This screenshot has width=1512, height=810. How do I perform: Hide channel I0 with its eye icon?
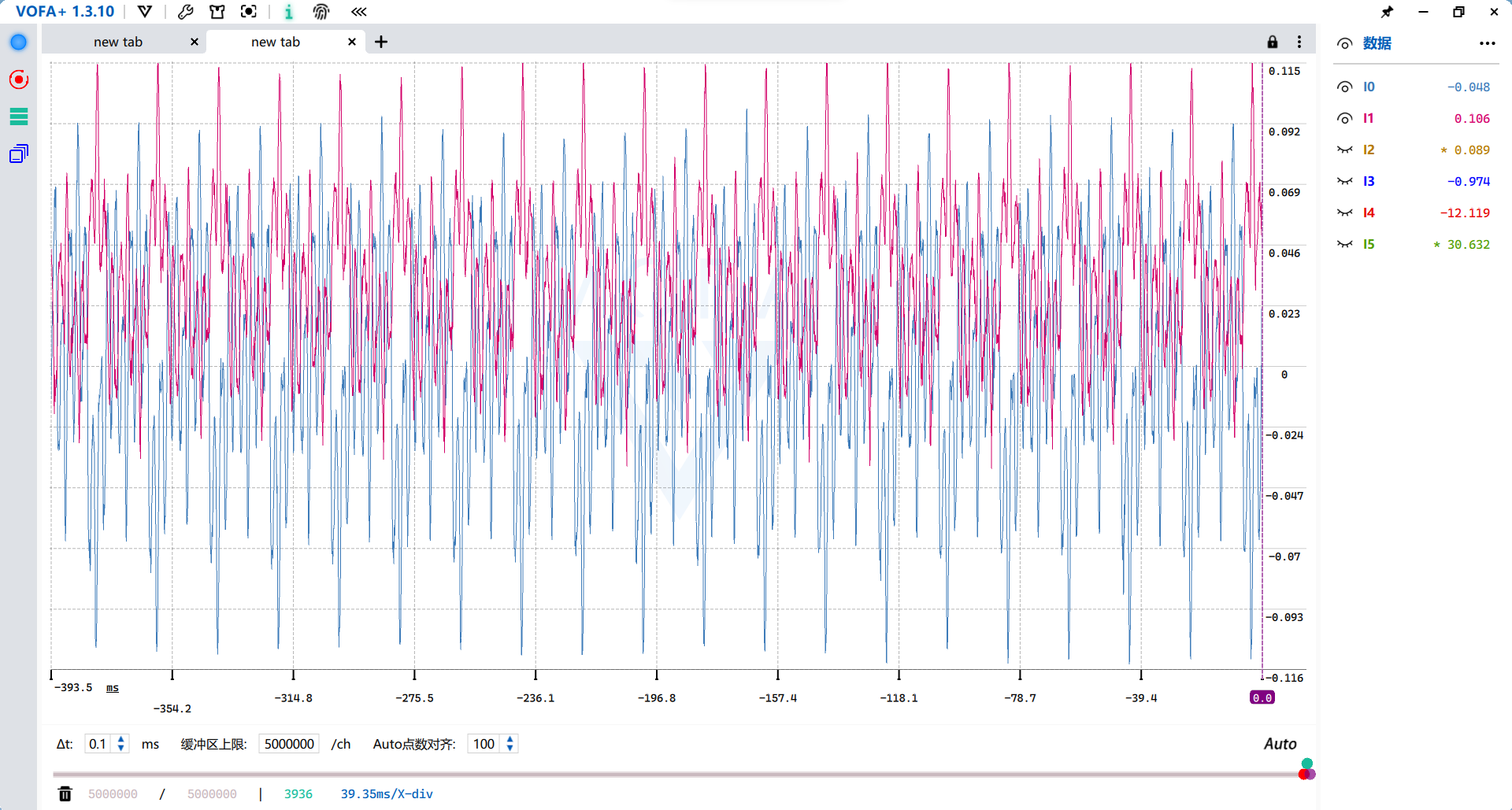pos(1345,87)
